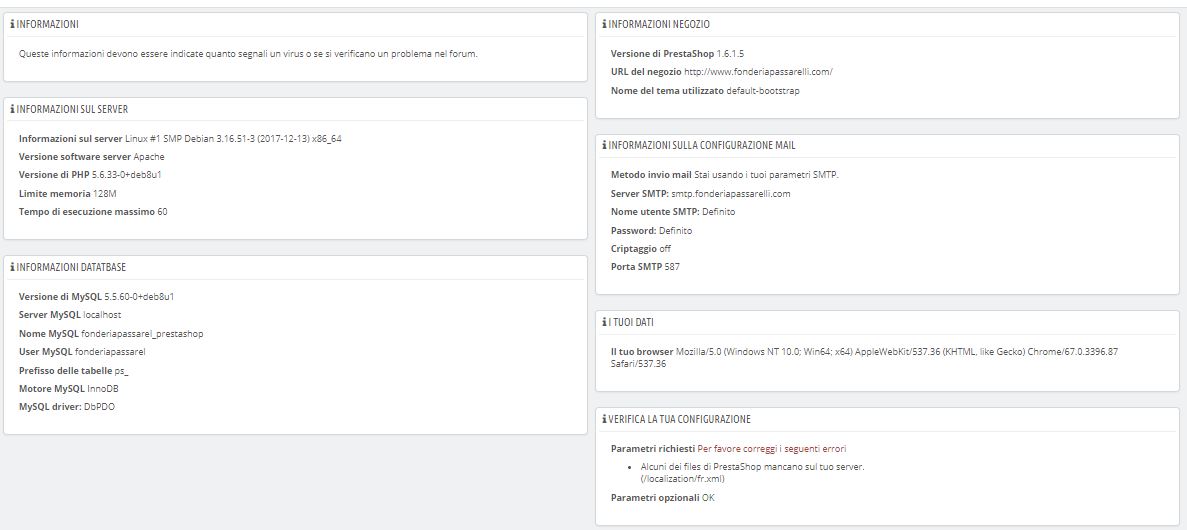Open the shop URL fonderiapassarelli.com

coord(759,72)
